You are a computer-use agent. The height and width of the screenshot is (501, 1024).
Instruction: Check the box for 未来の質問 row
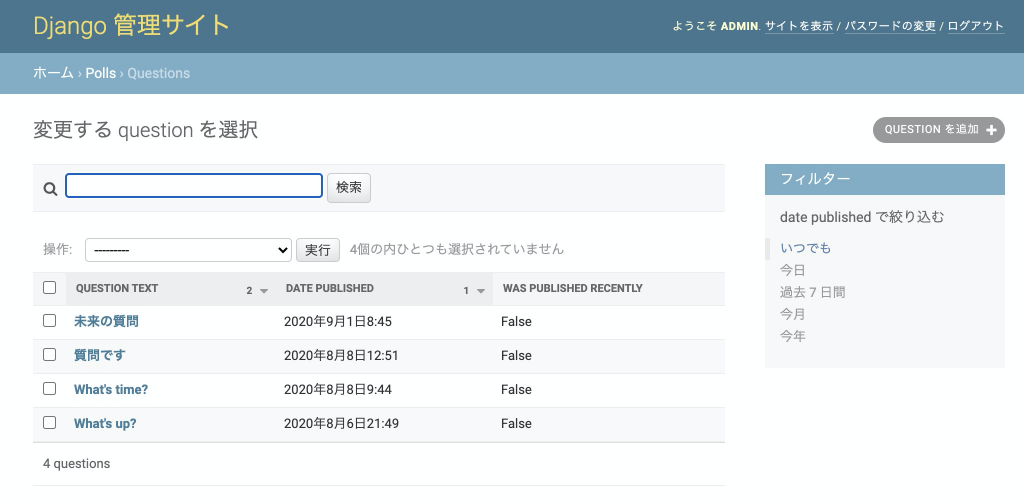pos(50,321)
